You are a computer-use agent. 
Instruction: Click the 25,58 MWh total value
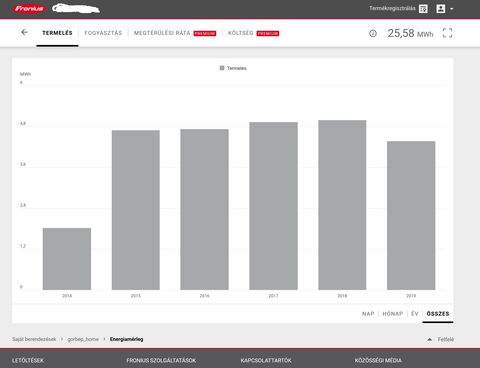[x=410, y=33]
